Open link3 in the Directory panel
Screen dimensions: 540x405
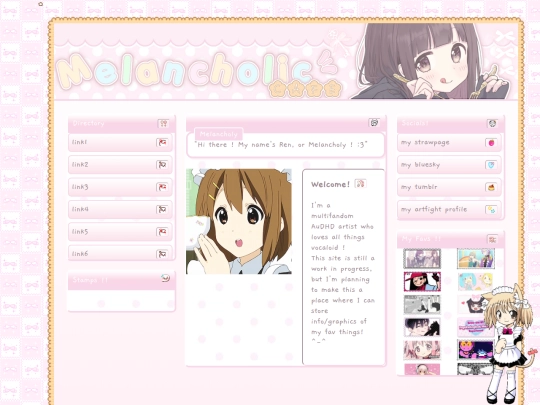coord(121,187)
